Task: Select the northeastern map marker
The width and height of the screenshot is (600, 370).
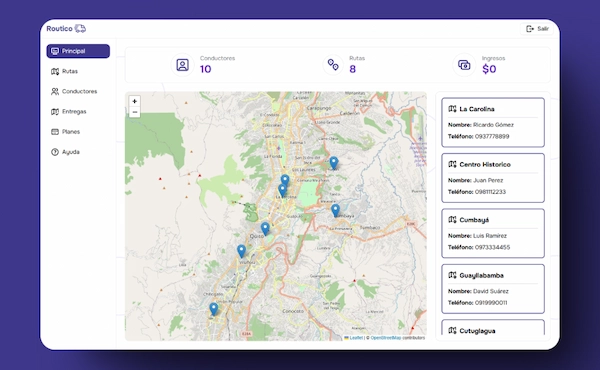Action: 334,163
